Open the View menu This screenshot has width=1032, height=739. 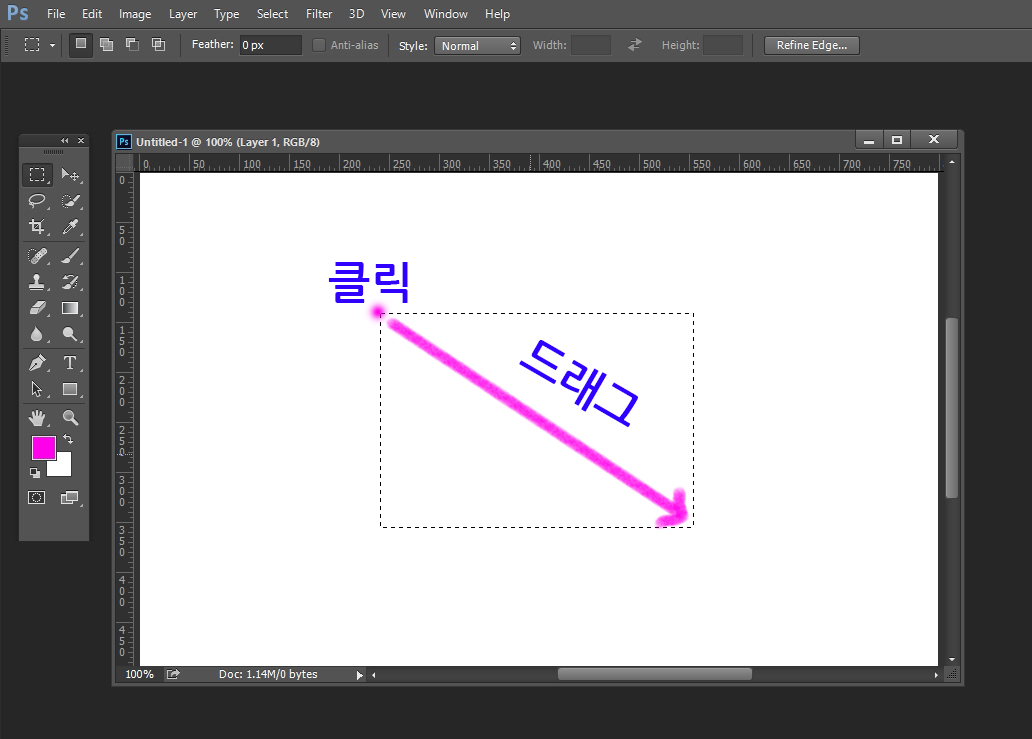(393, 14)
